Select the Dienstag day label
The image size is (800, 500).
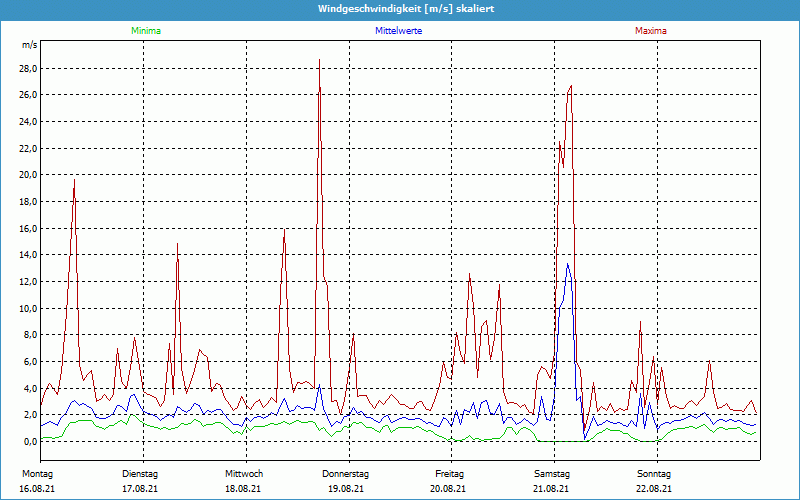tap(140, 473)
